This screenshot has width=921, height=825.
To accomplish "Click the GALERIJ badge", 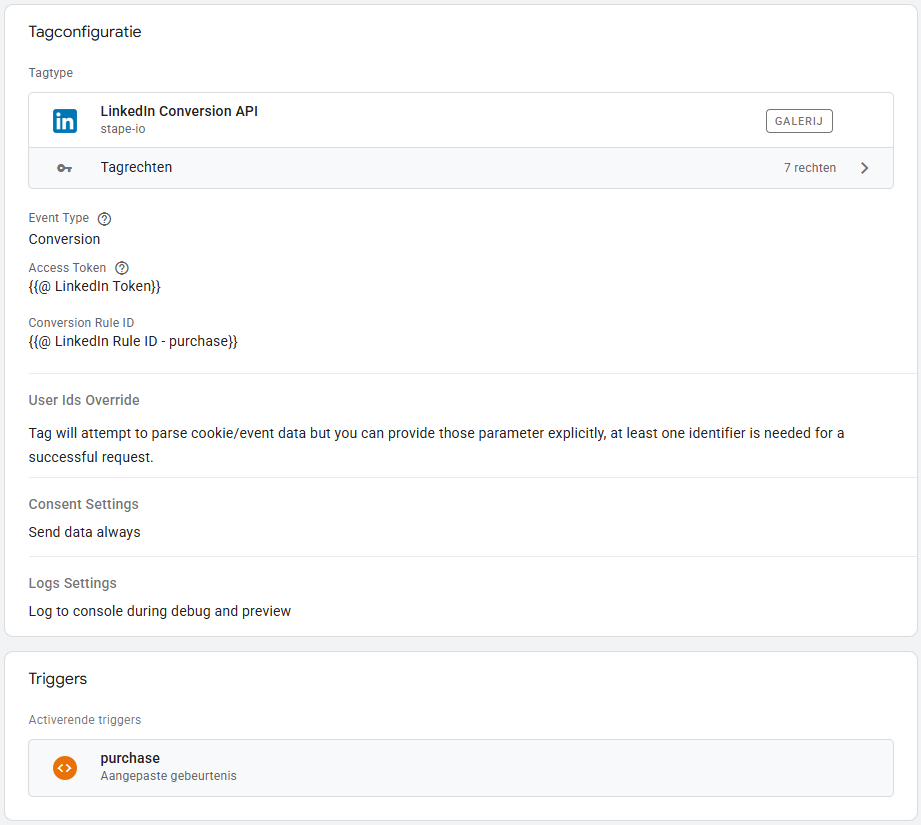I will [799, 121].
